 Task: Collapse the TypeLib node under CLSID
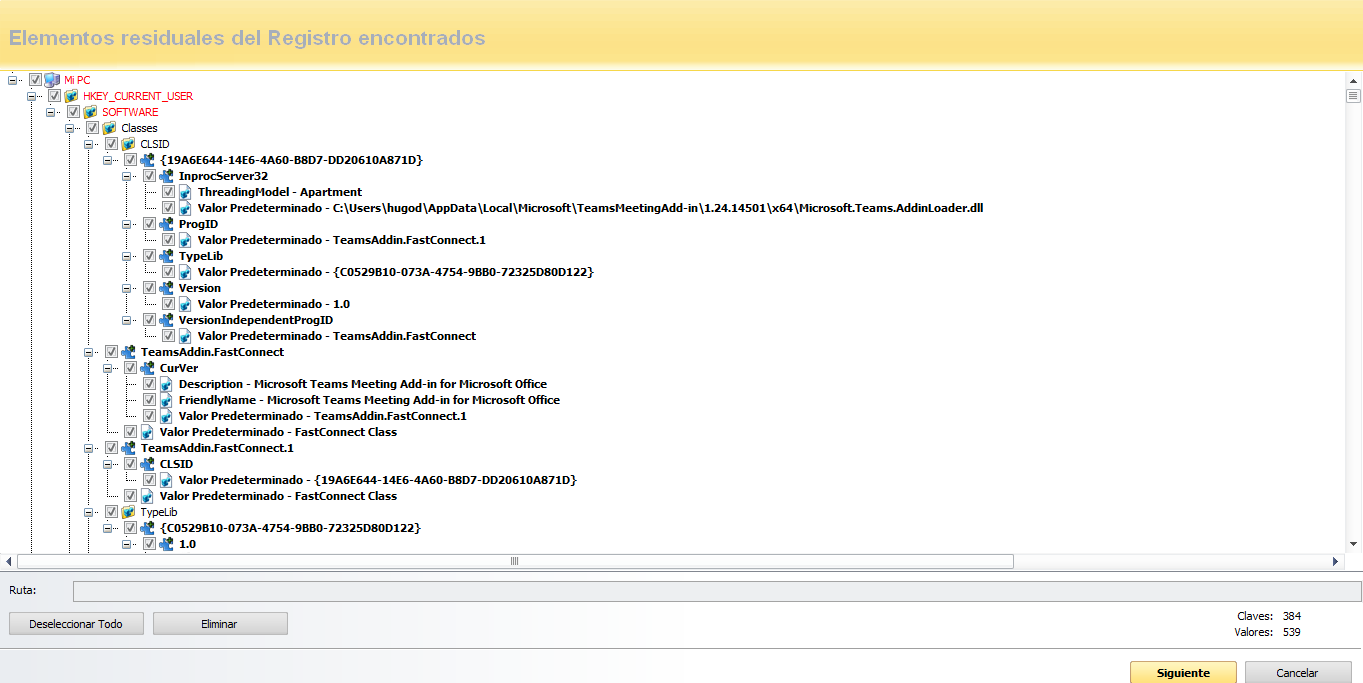[x=128, y=256]
